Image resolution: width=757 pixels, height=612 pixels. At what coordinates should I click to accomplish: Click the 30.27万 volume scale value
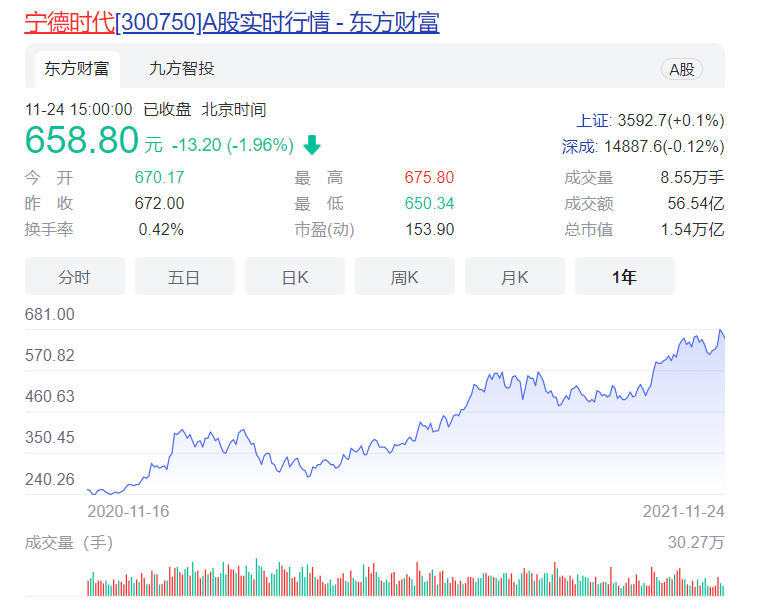[x=696, y=542]
